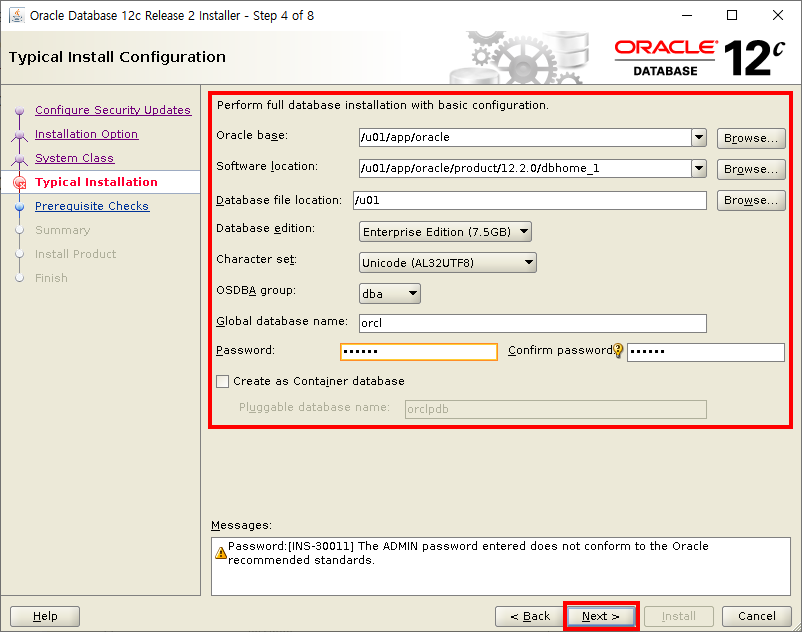
Task: Click the Java installer icon in title bar
Action: (x=17, y=15)
